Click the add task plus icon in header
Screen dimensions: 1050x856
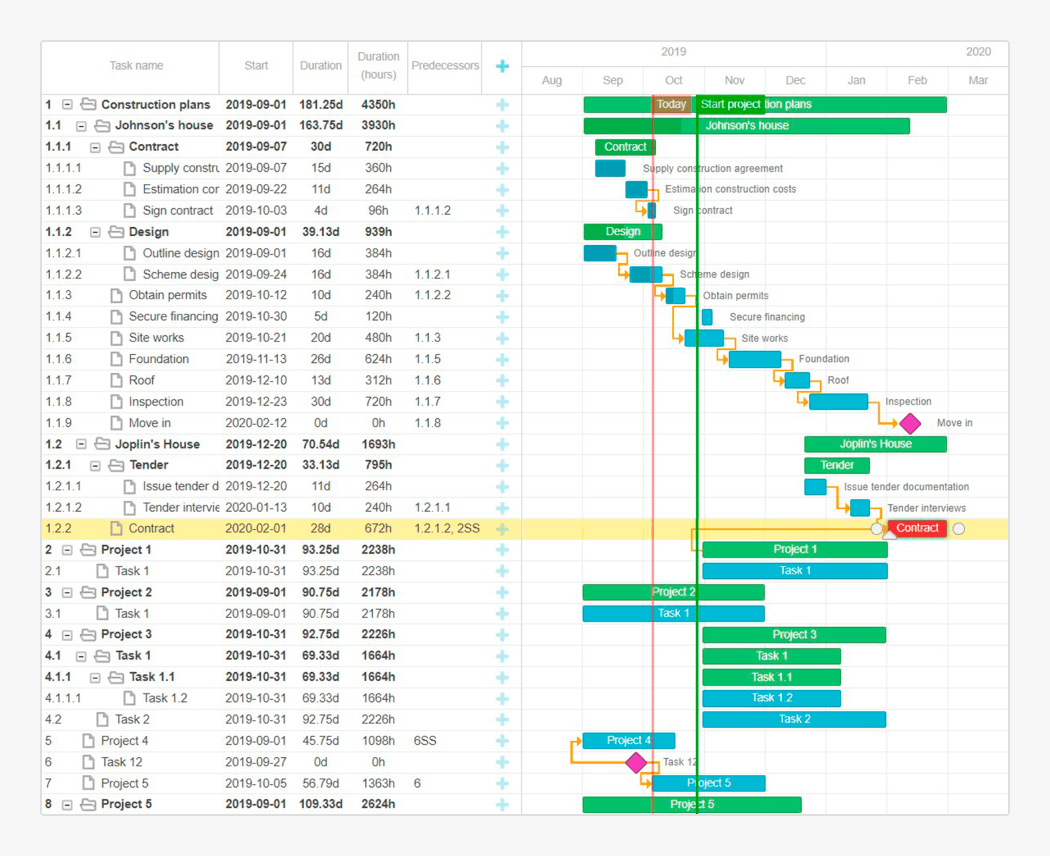click(x=502, y=66)
